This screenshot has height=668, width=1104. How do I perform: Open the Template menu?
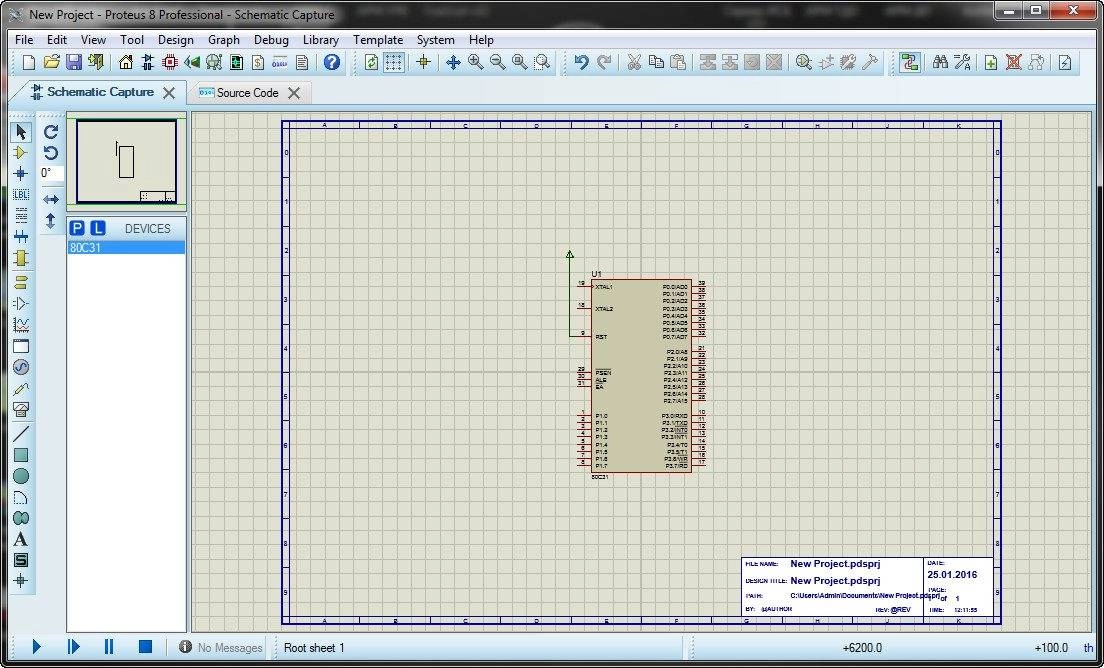(378, 40)
